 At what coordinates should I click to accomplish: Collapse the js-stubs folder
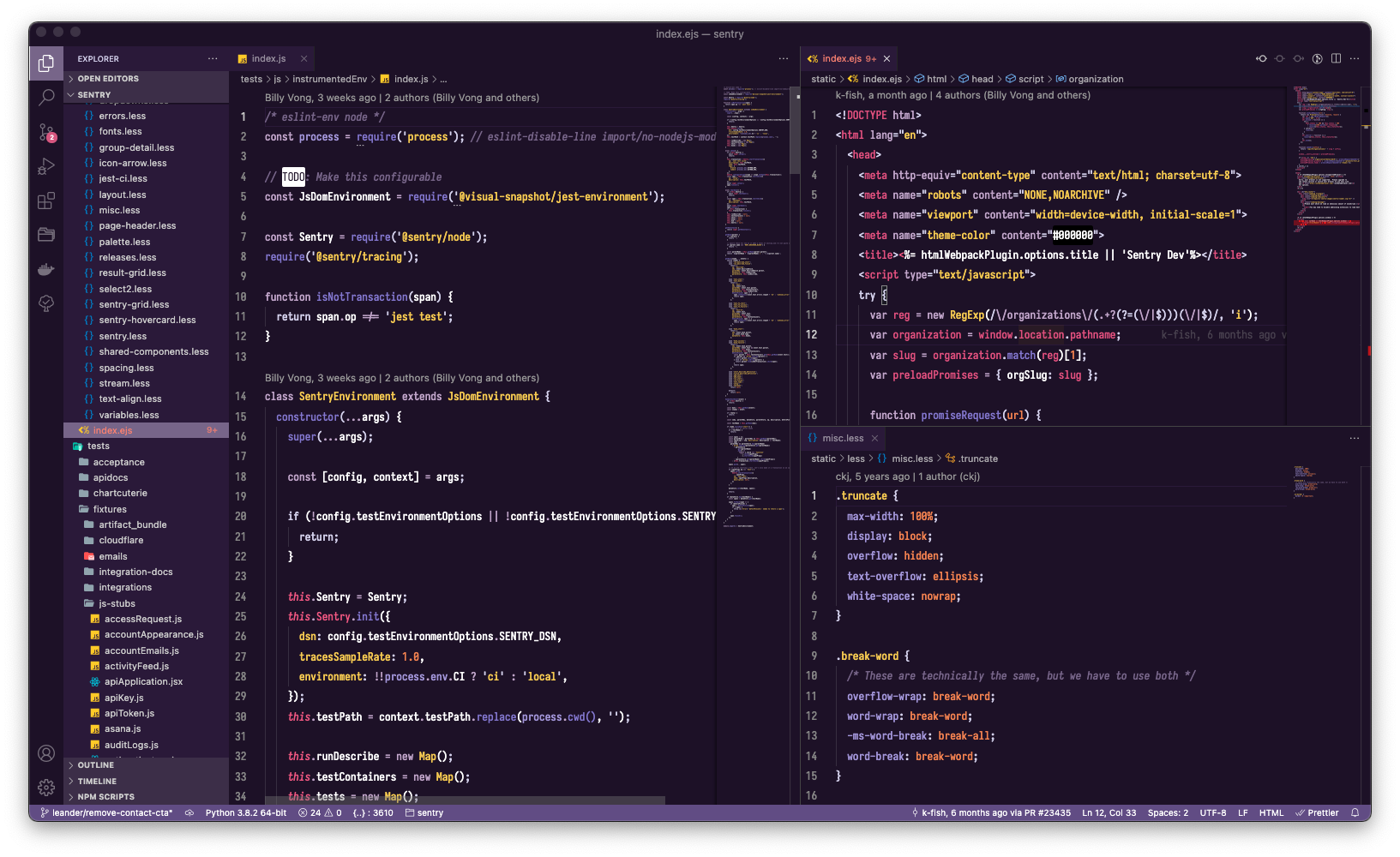point(146,603)
